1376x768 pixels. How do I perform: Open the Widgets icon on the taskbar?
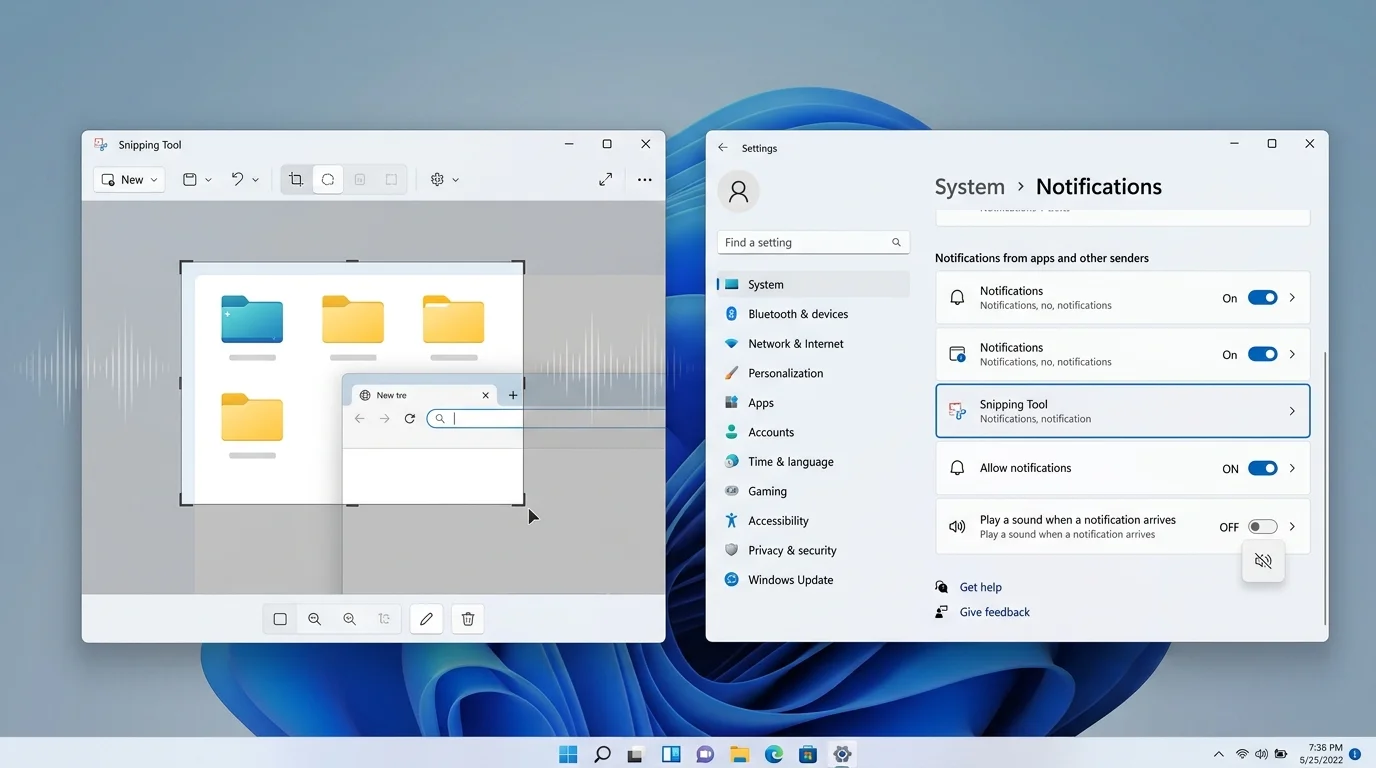(671, 754)
